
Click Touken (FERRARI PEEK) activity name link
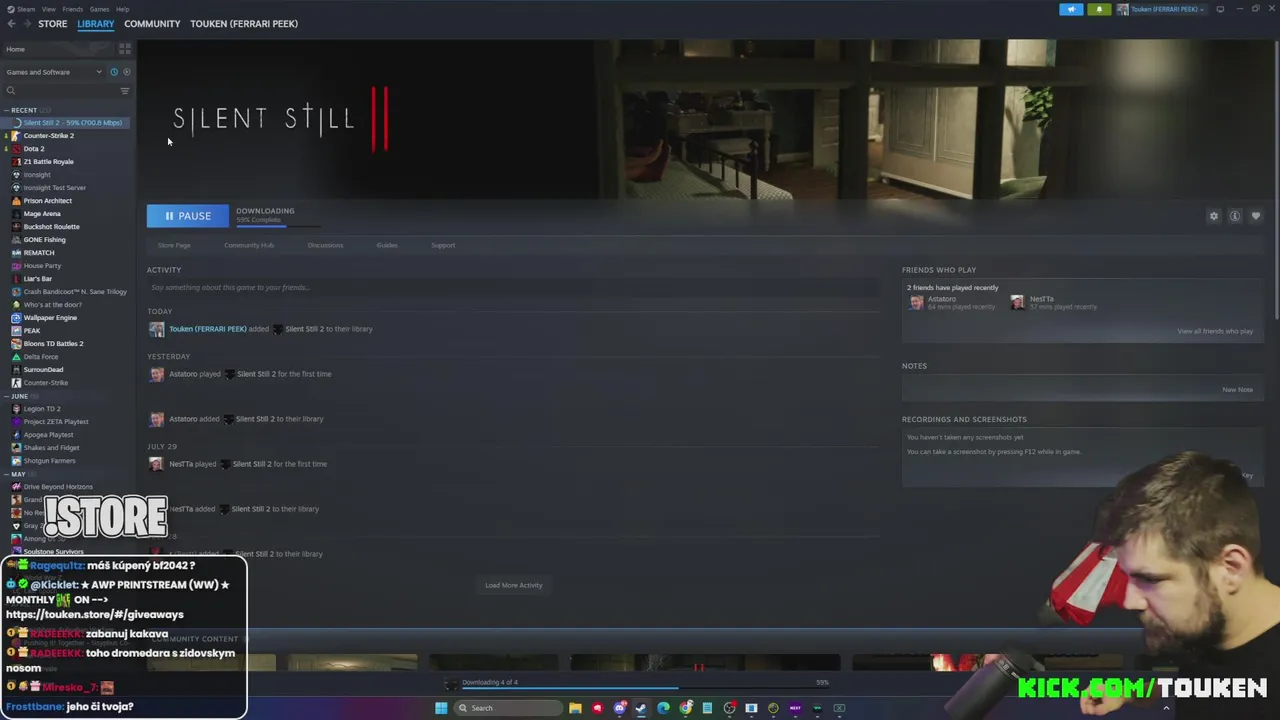207,329
